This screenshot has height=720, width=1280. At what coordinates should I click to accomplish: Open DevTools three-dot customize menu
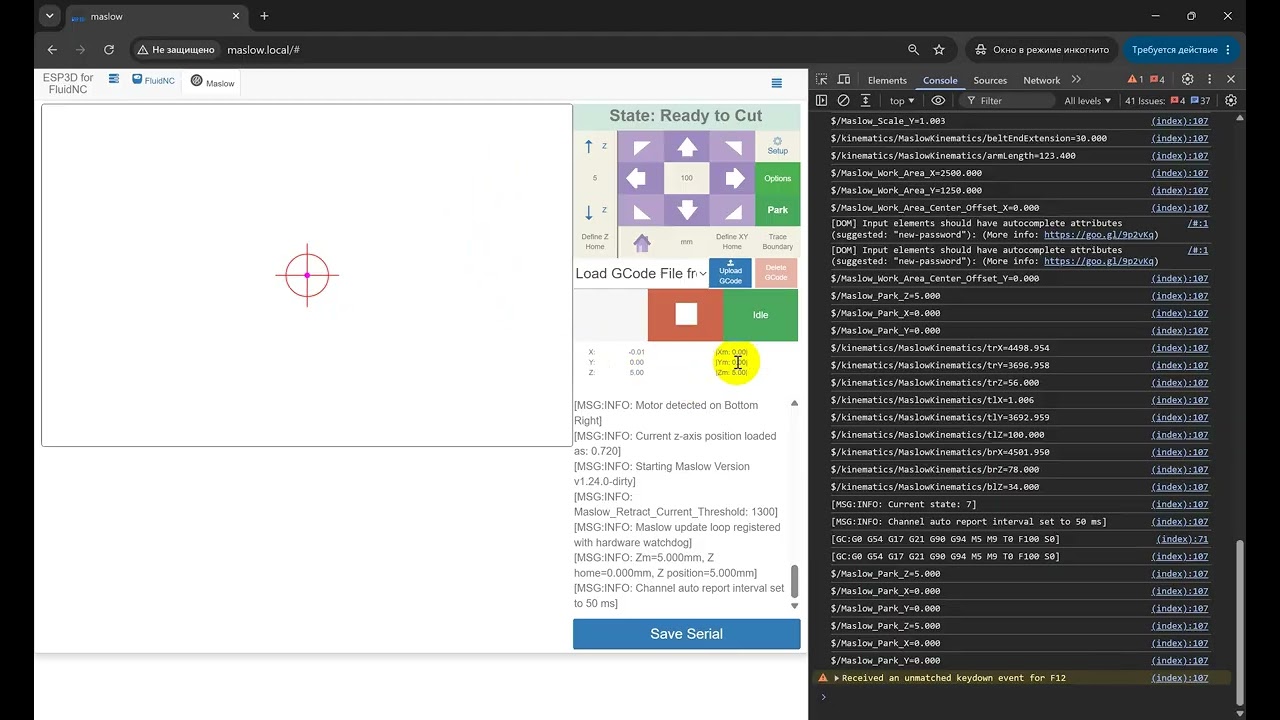[1209, 79]
